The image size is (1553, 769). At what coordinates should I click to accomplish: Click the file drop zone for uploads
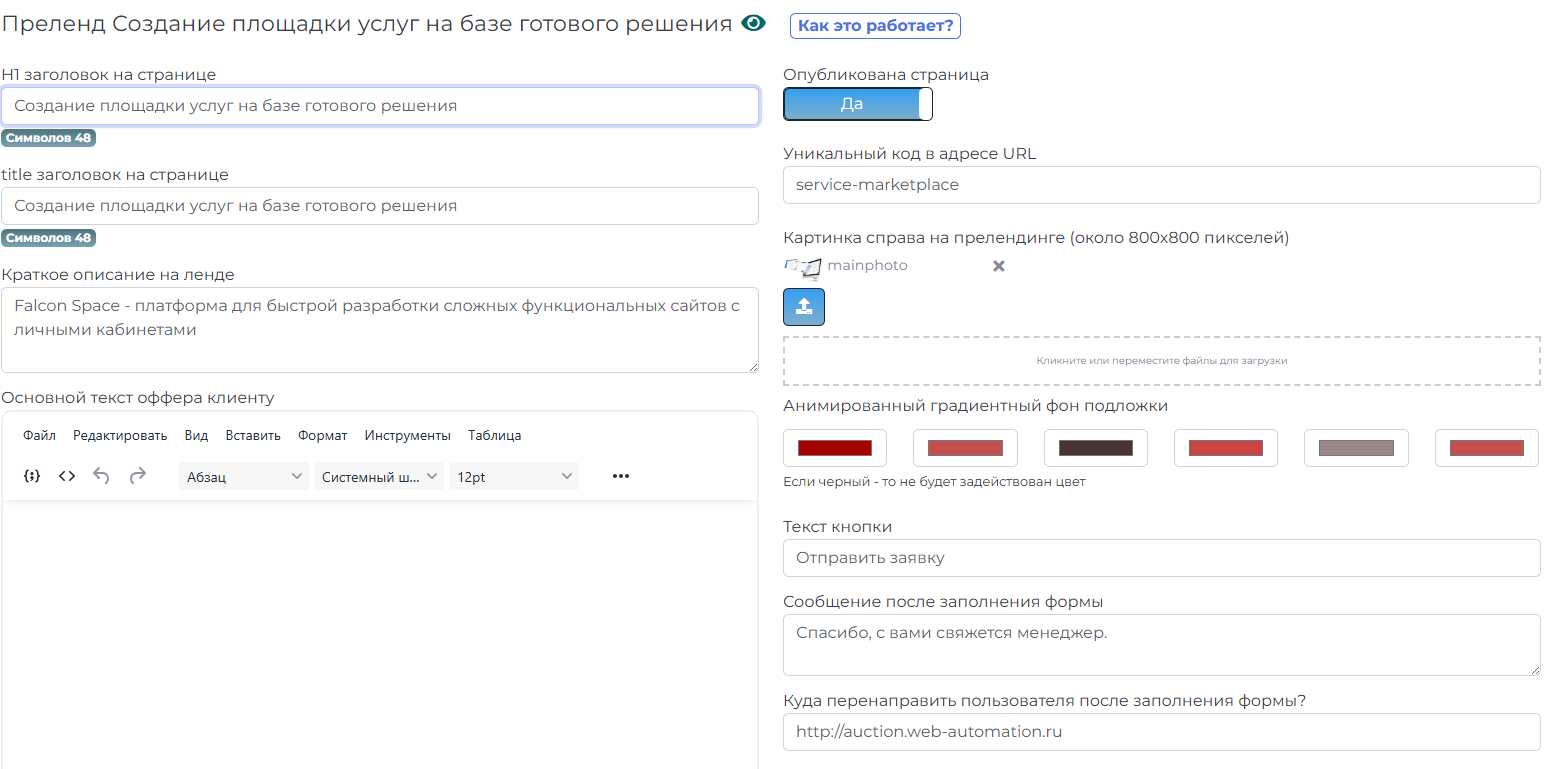[x=1161, y=360]
